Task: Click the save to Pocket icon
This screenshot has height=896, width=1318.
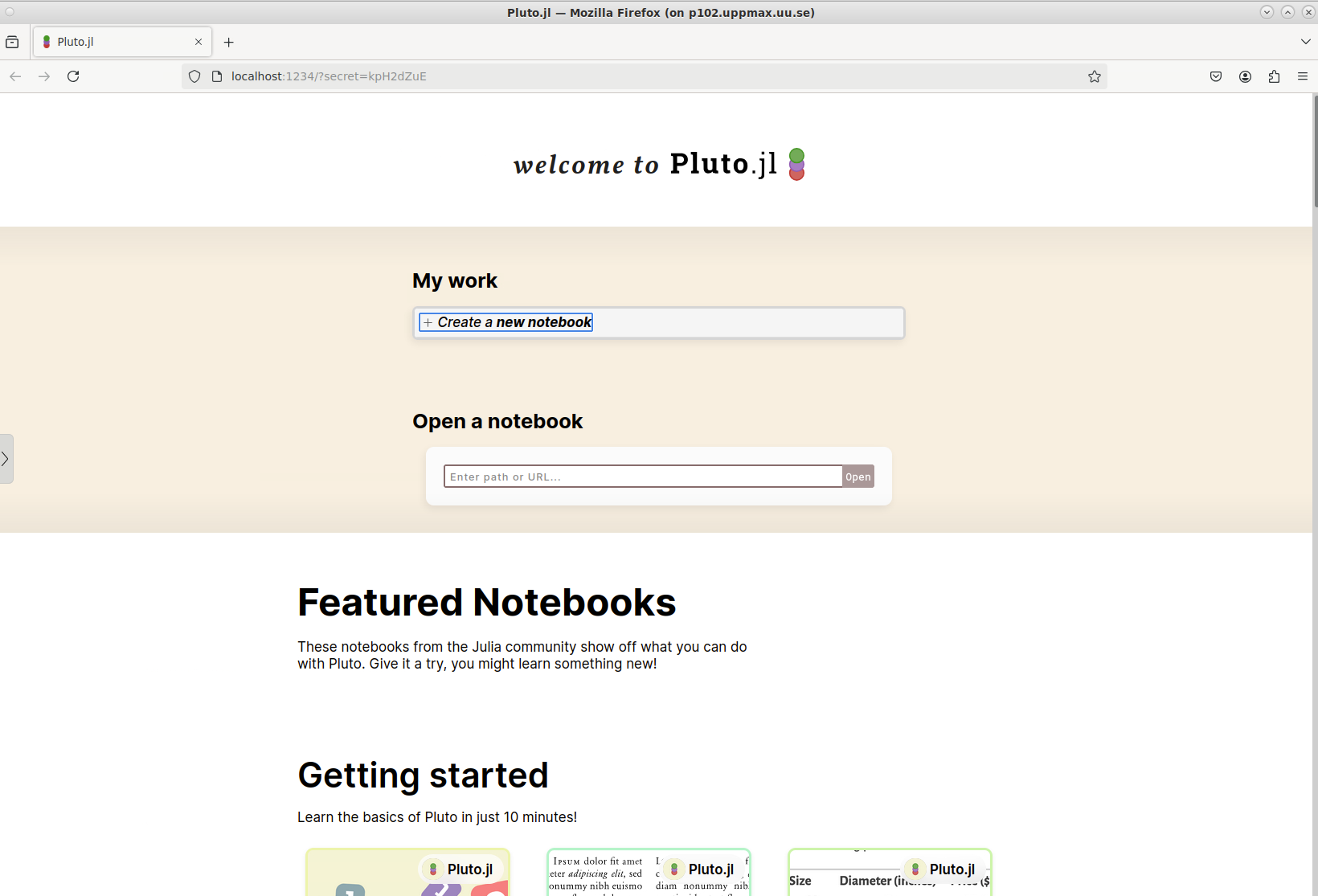Action: pos(1216,76)
